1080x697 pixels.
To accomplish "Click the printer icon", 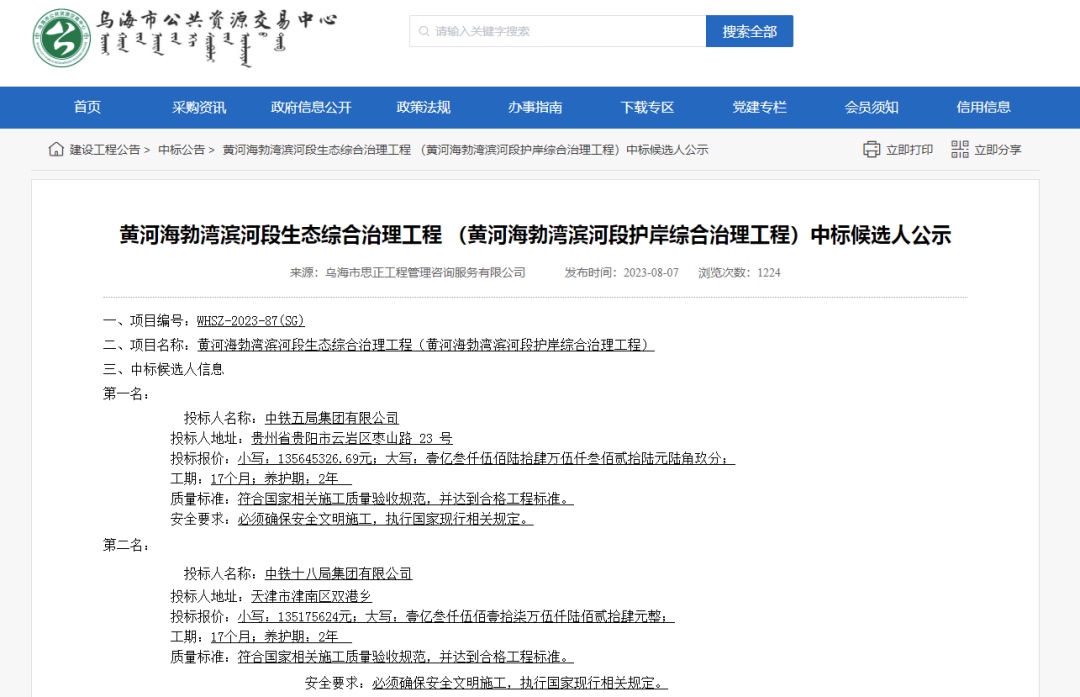I will tap(871, 150).
